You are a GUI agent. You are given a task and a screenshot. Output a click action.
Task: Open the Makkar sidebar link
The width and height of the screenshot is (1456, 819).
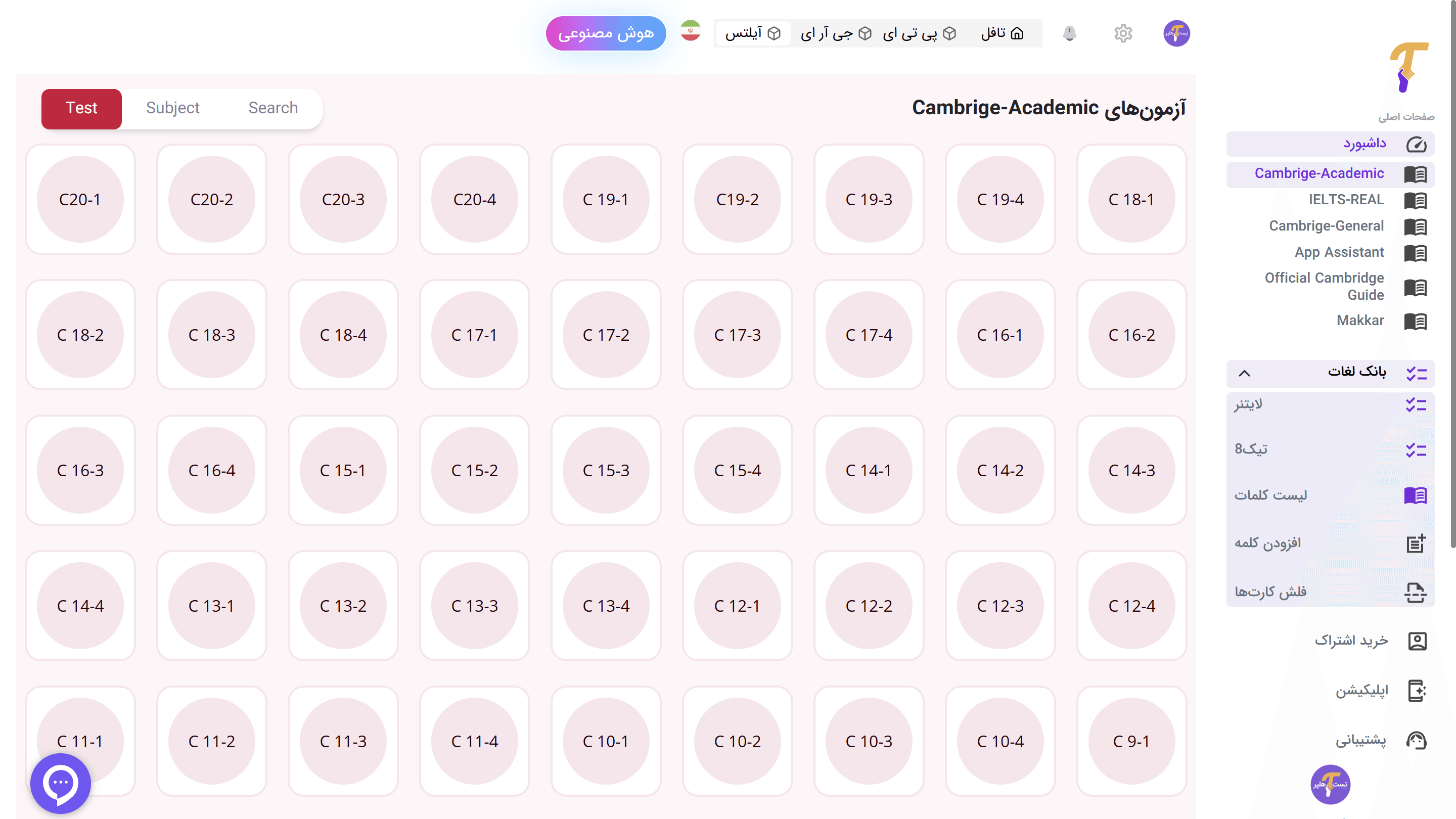1360,321
